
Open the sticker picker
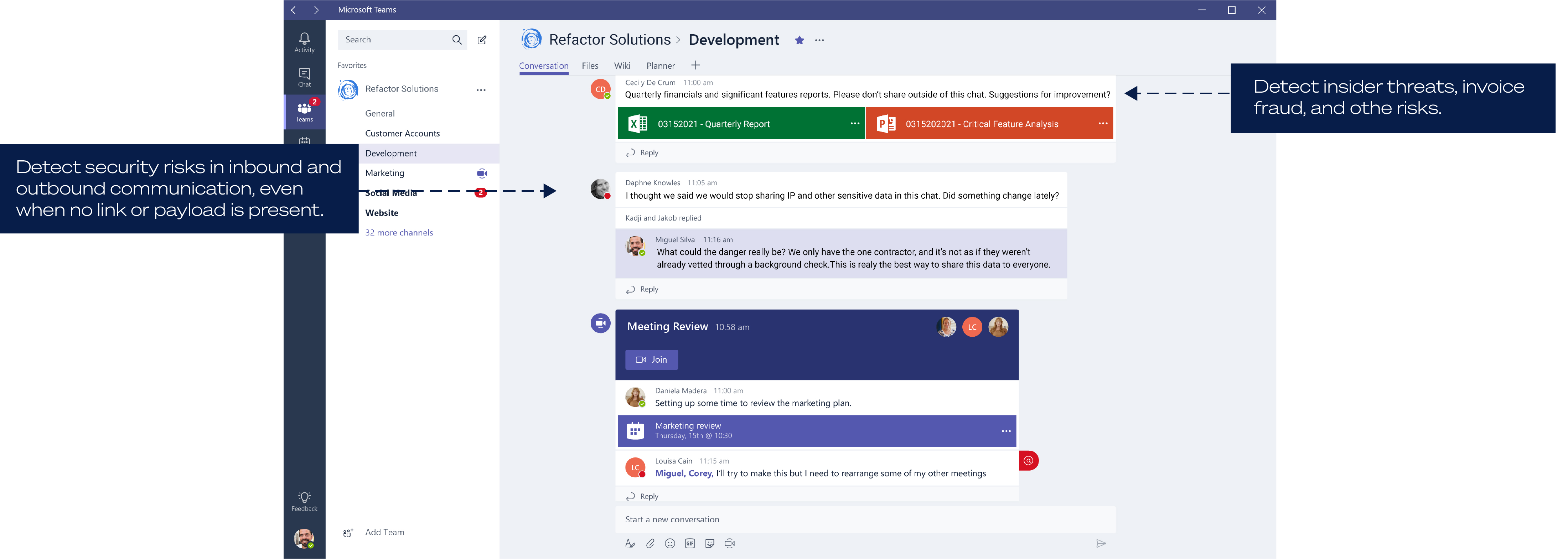710,544
